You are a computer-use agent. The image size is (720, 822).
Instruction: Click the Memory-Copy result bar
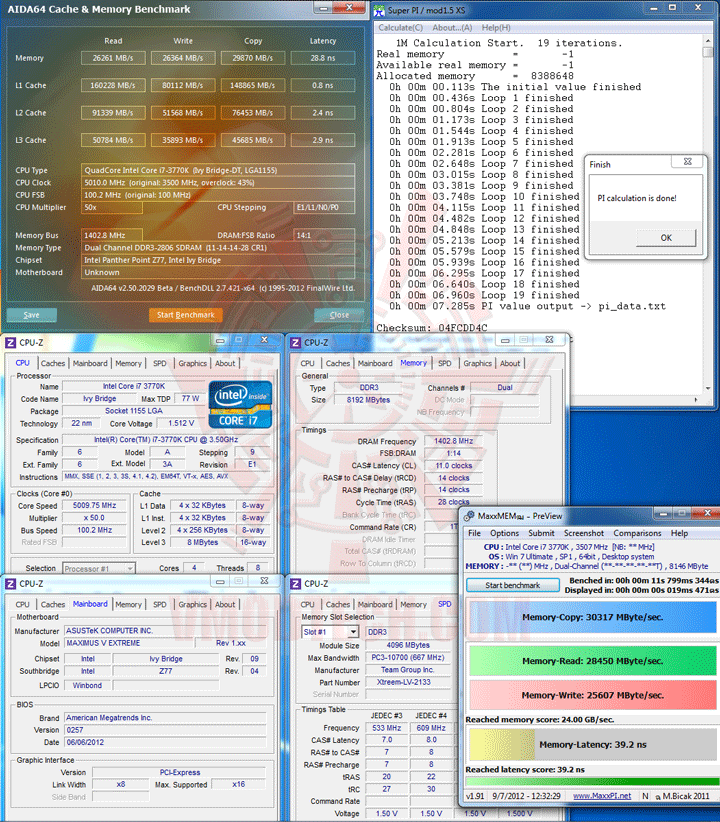(x=593, y=618)
